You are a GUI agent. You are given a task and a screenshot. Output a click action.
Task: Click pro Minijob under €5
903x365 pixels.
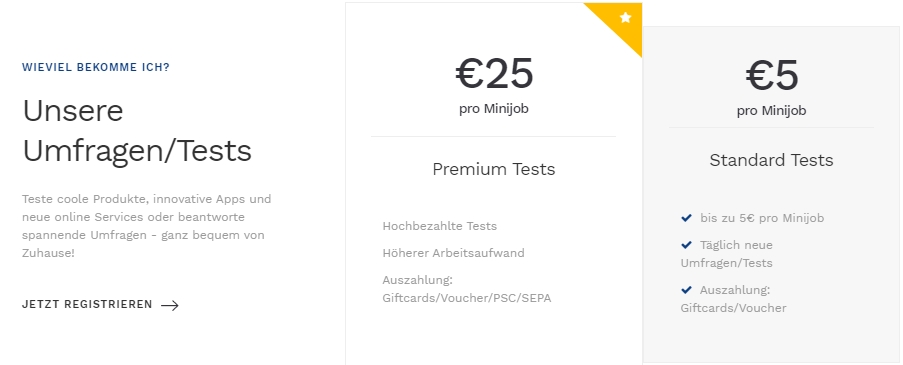771,111
